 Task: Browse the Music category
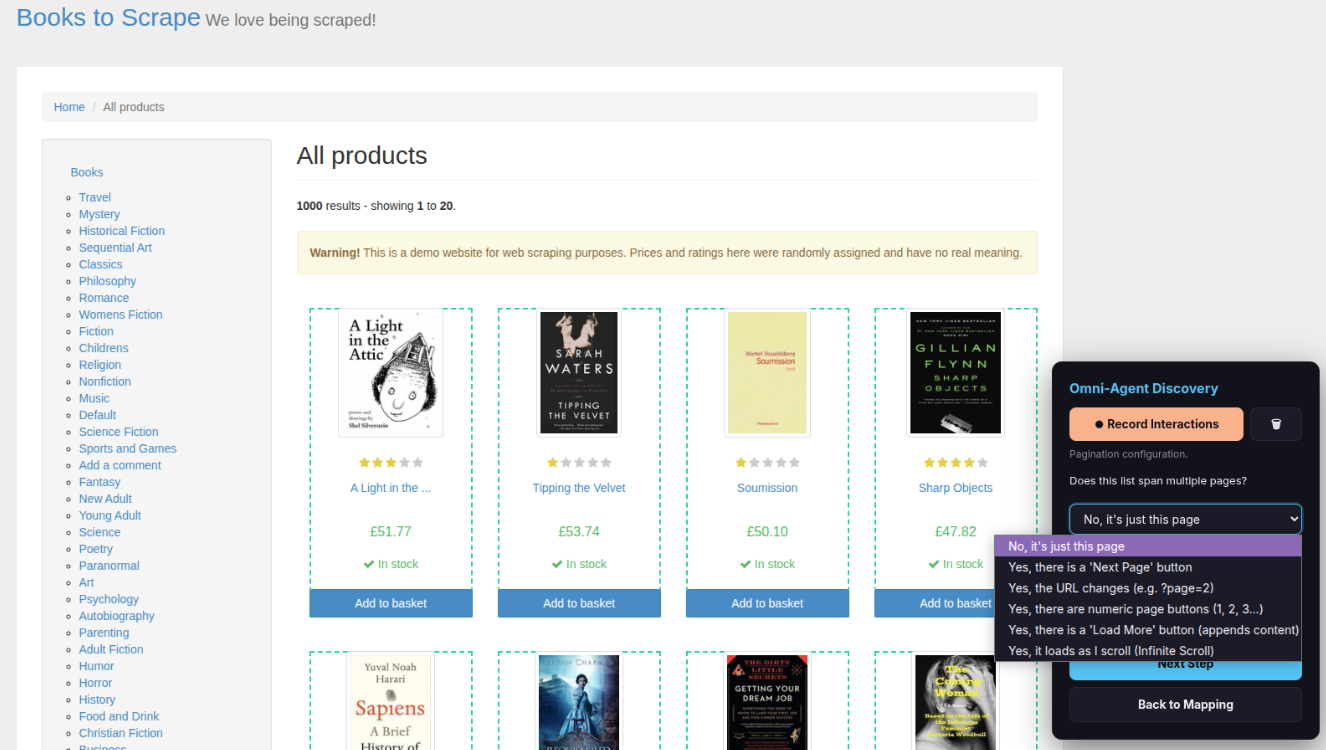click(x=94, y=398)
